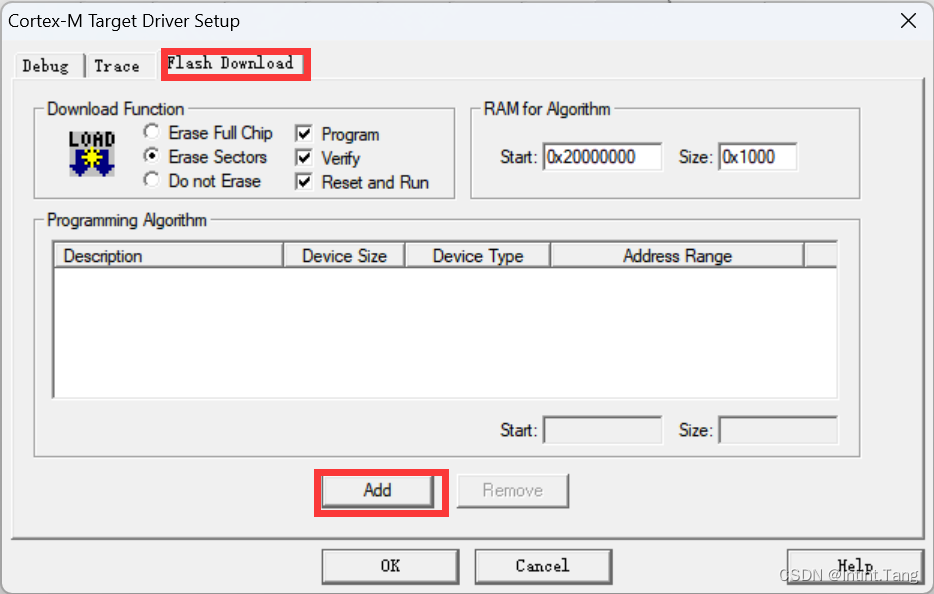Uncheck the Program checkbox

pyautogui.click(x=303, y=133)
